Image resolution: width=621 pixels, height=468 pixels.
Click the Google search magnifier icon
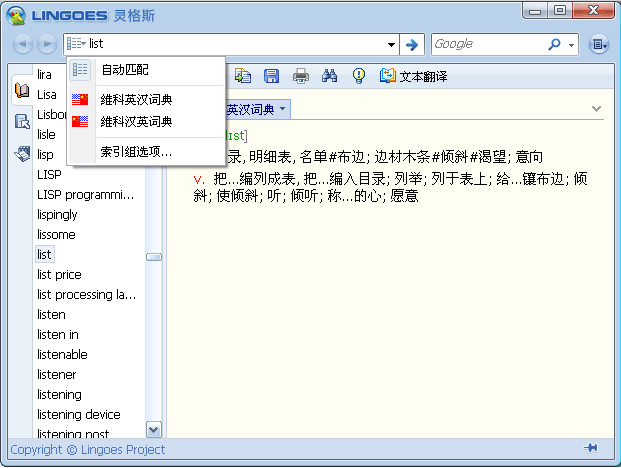554,44
